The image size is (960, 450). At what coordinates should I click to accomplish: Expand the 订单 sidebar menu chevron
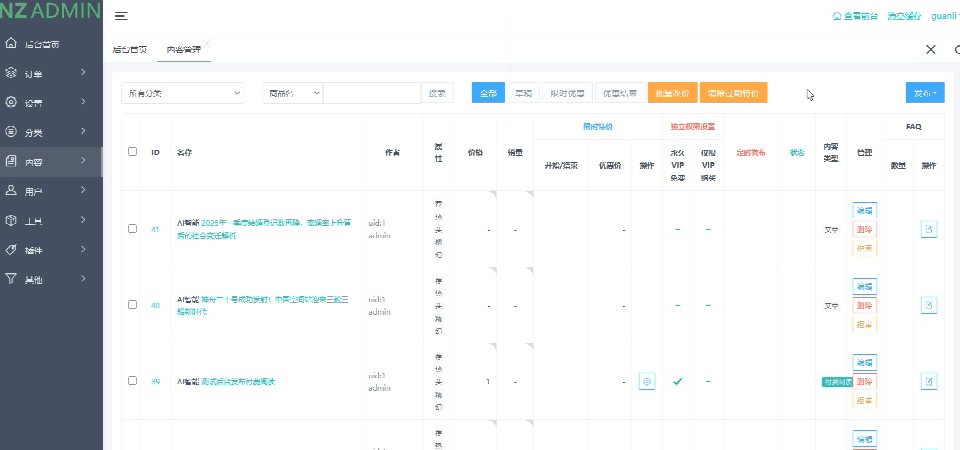(83, 72)
